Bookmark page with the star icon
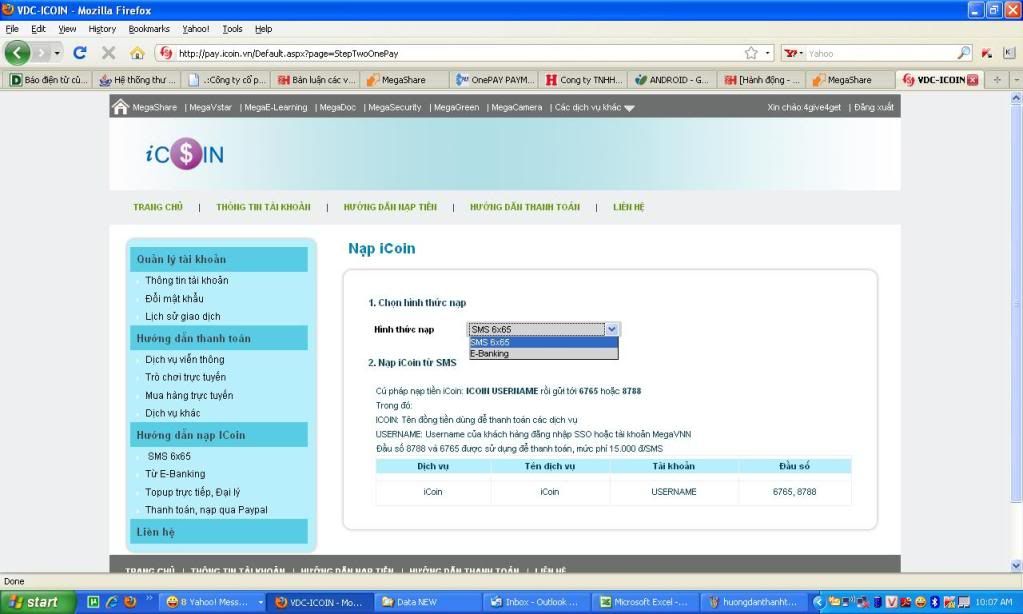Image resolution: width=1023 pixels, height=614 pixels. tap(751, 53)
